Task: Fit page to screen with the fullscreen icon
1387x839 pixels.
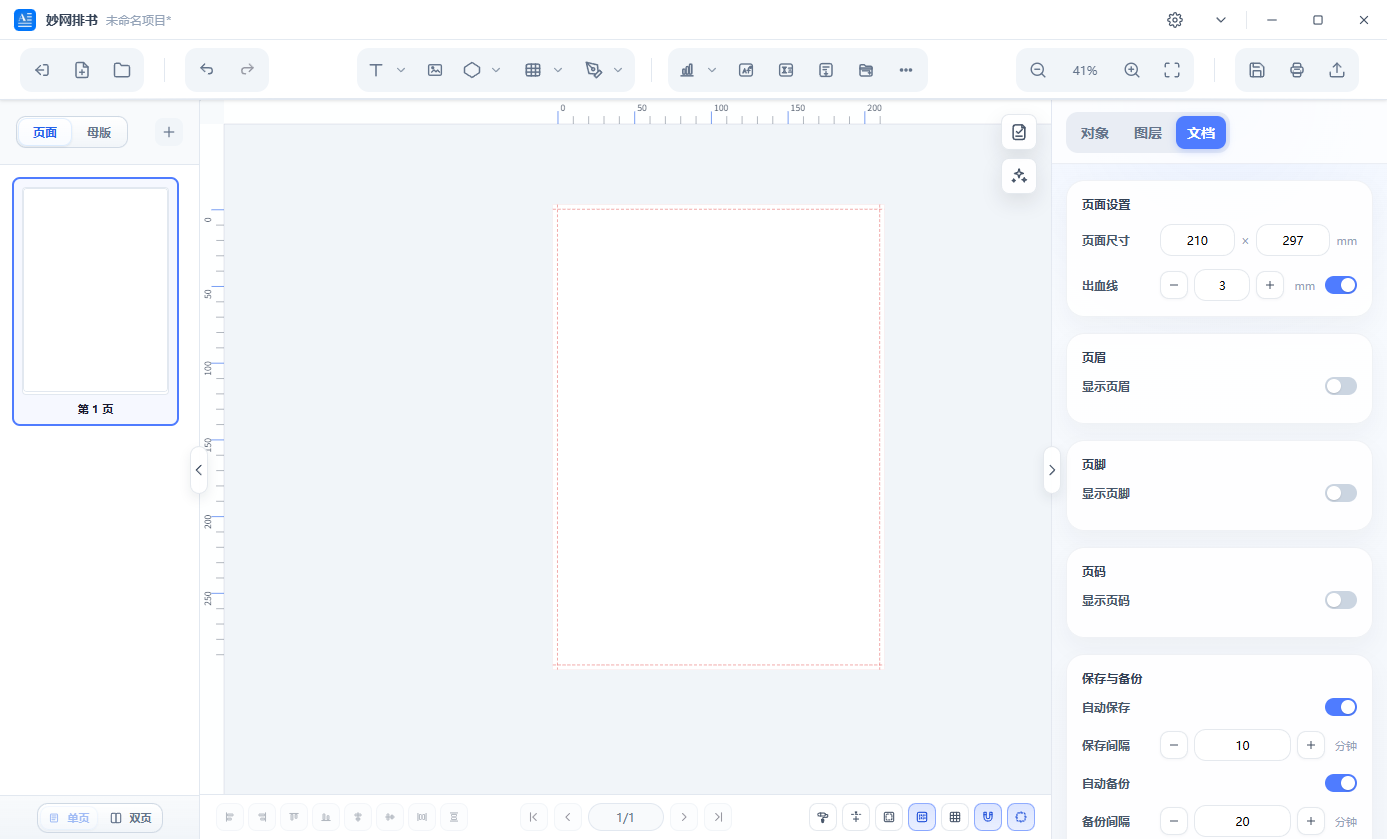Action: click(1172, 70)
